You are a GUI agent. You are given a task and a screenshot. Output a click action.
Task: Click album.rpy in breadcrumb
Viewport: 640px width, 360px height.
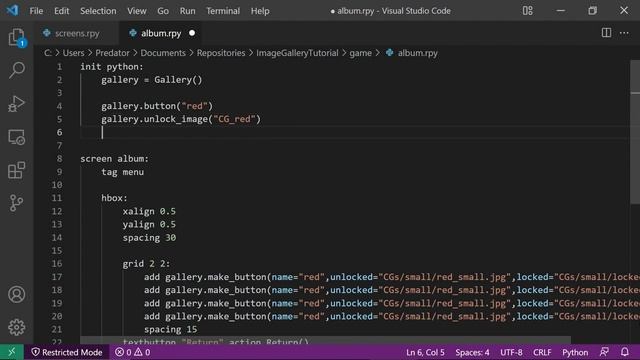[x=418, y=53]
